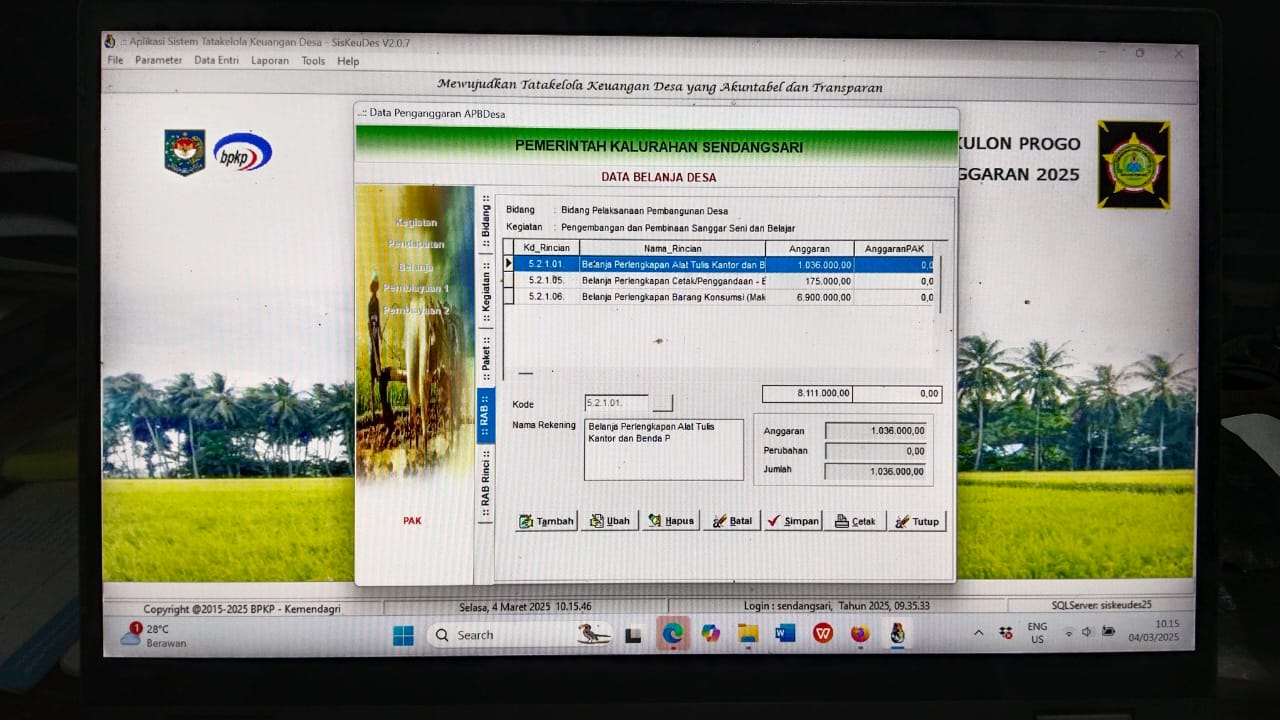Click Belanja Perlengkapan Cetak/Penggandaan cell
Viewport: 1280px width, 720px height.
pyautogui.click(x=672, y=281)
